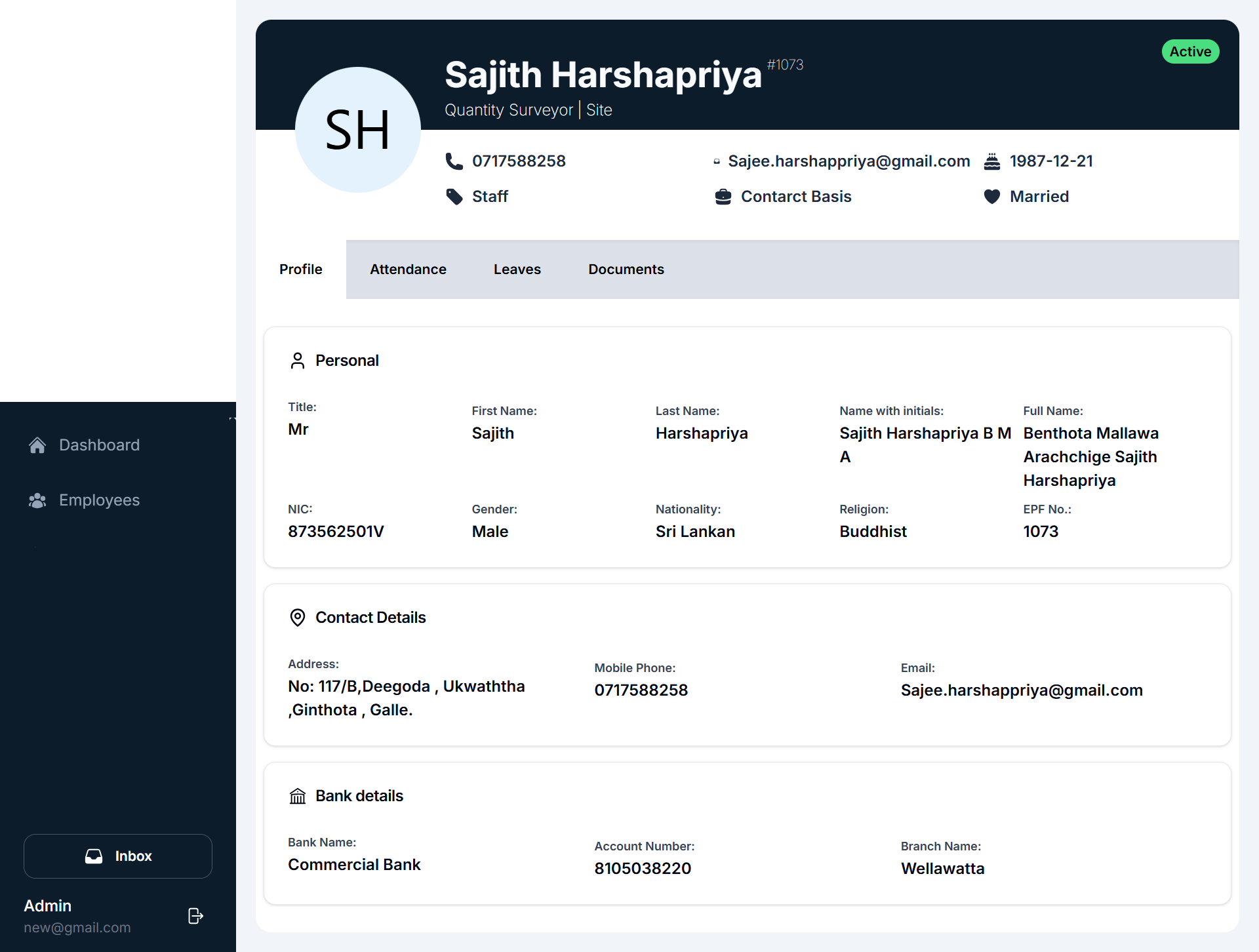Viewport: 1259px width, 952px height.
Task: Click the SH avatar of Sajith Harshapriya
Action: pos(357,129)
